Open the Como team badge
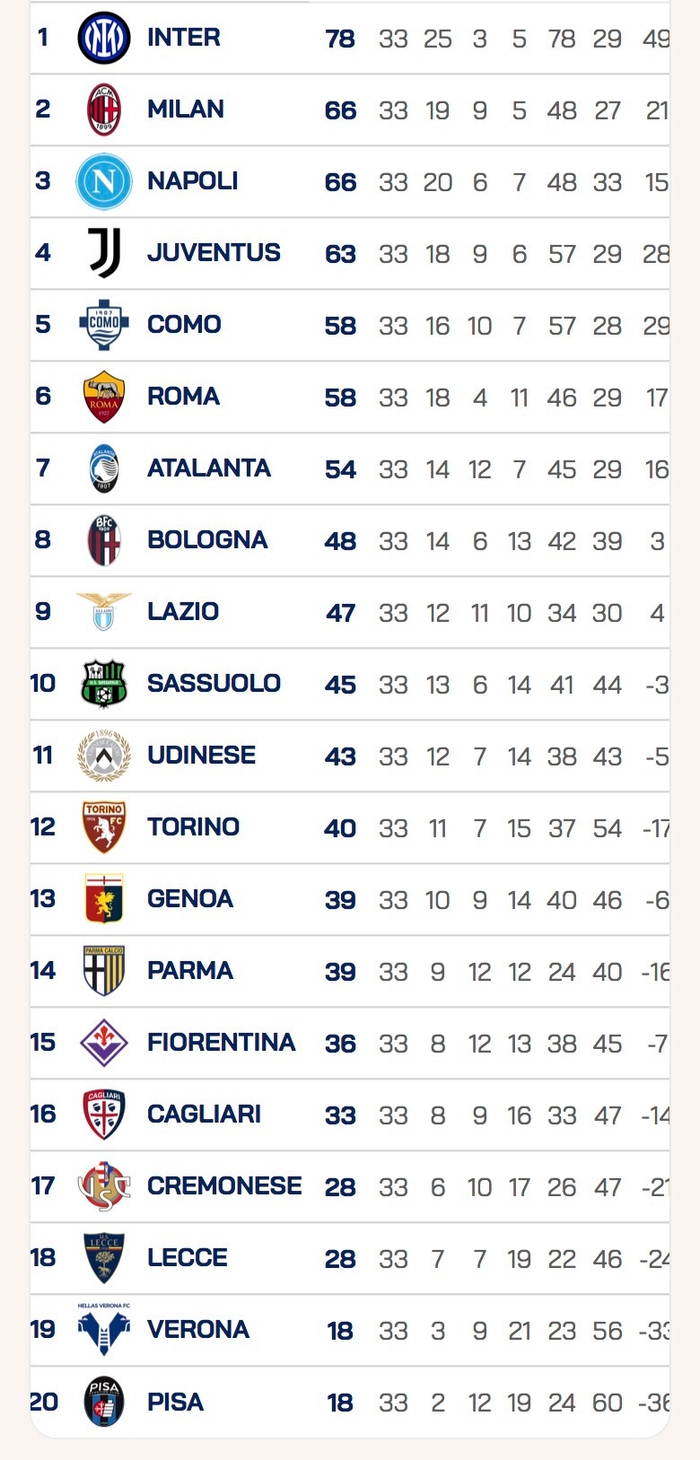The width and height of the screenshot is (700, 1460). coord(104,325)
